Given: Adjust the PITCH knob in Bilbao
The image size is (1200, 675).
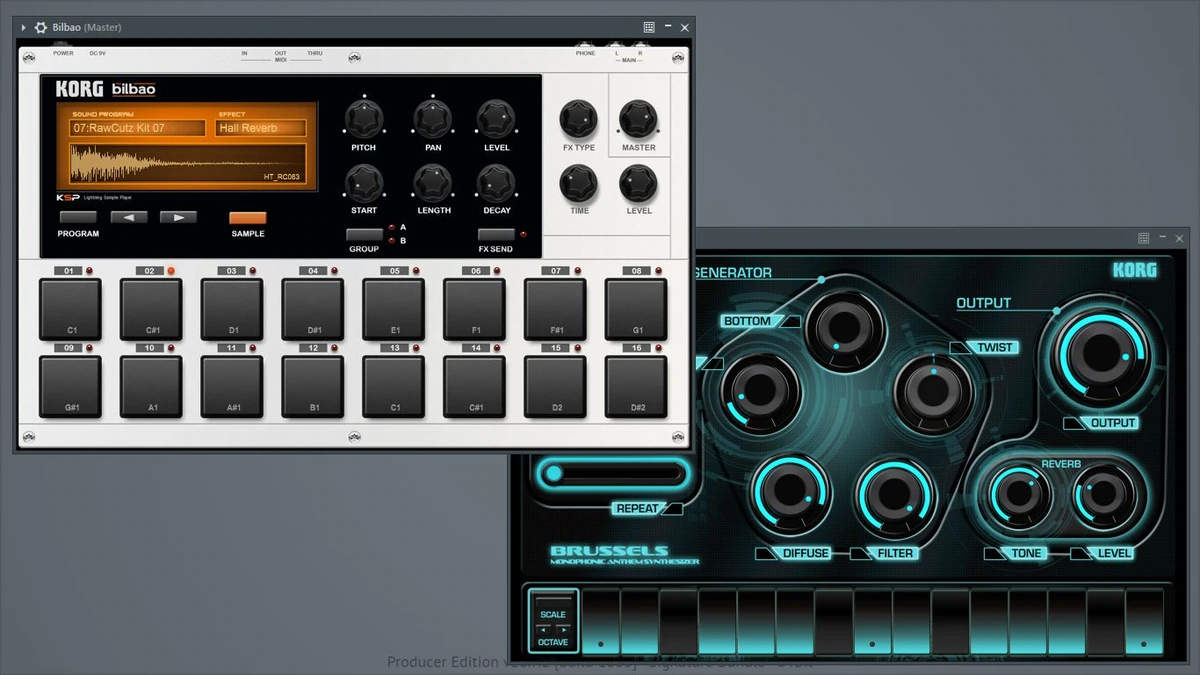Looking at the screenshot, I should click(363, 120).
